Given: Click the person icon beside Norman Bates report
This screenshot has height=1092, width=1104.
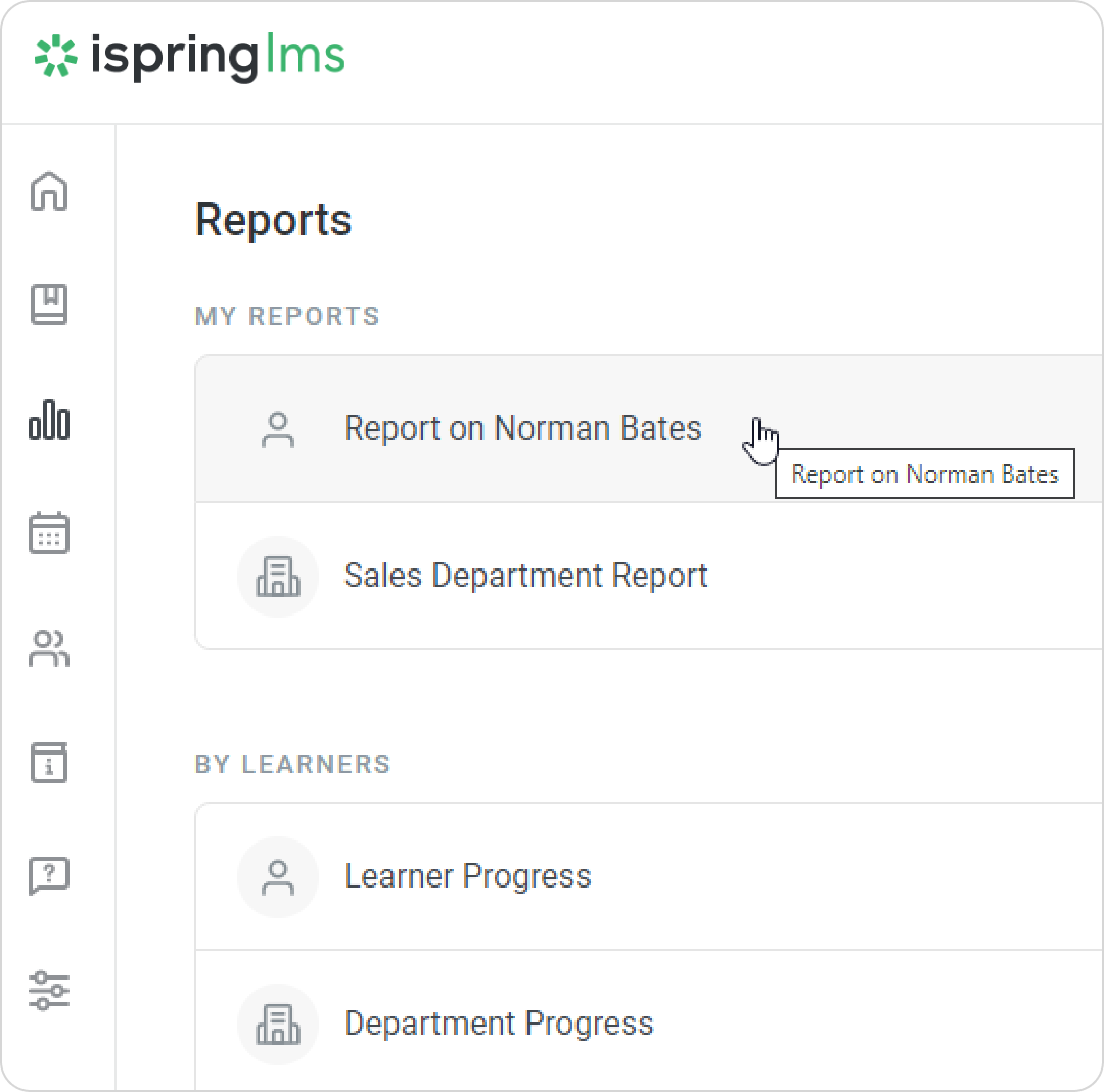Looking at the screenshot, I should click(x=278, y=430).
